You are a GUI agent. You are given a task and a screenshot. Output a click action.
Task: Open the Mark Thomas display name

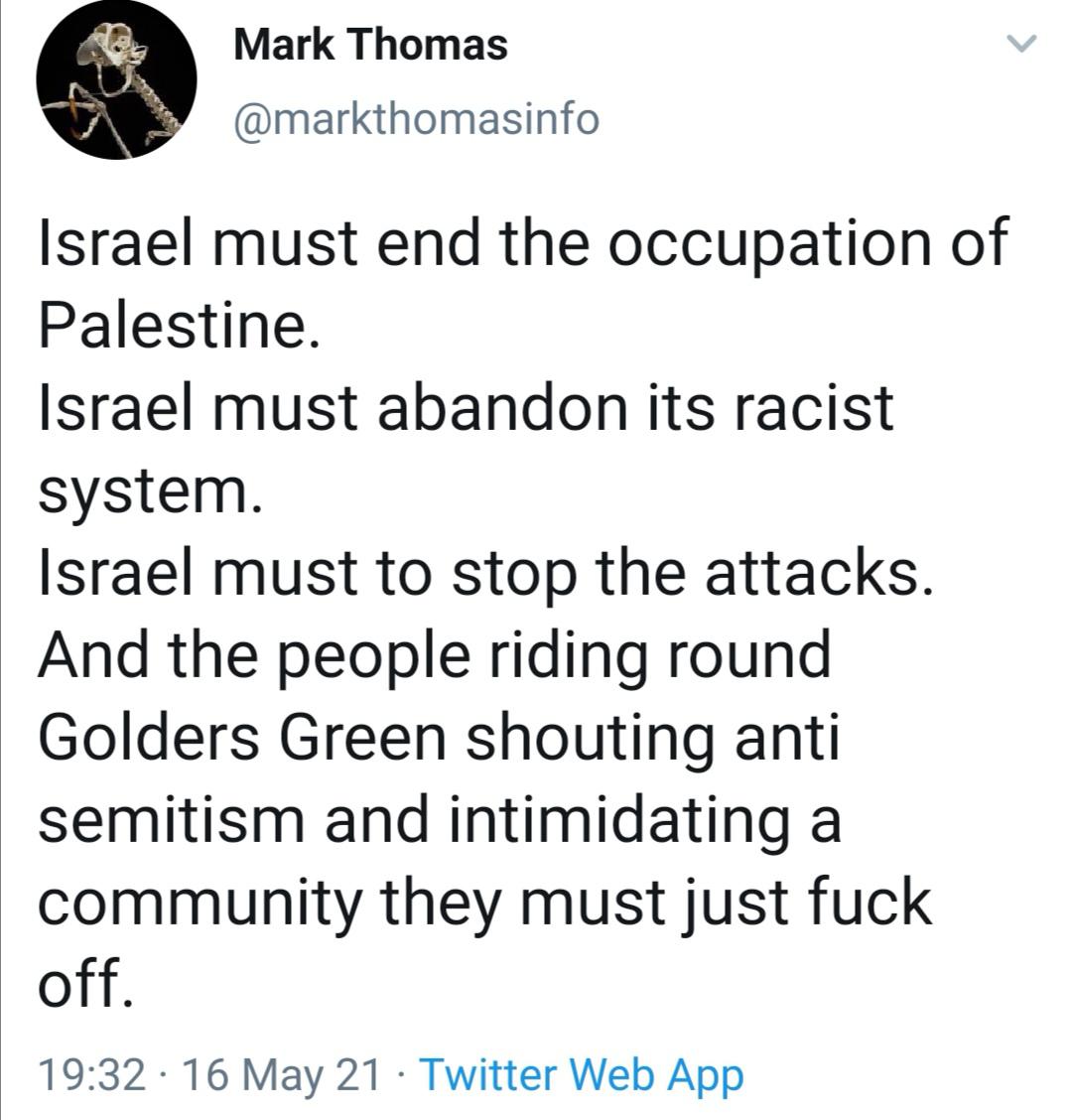tap(370, 45)
